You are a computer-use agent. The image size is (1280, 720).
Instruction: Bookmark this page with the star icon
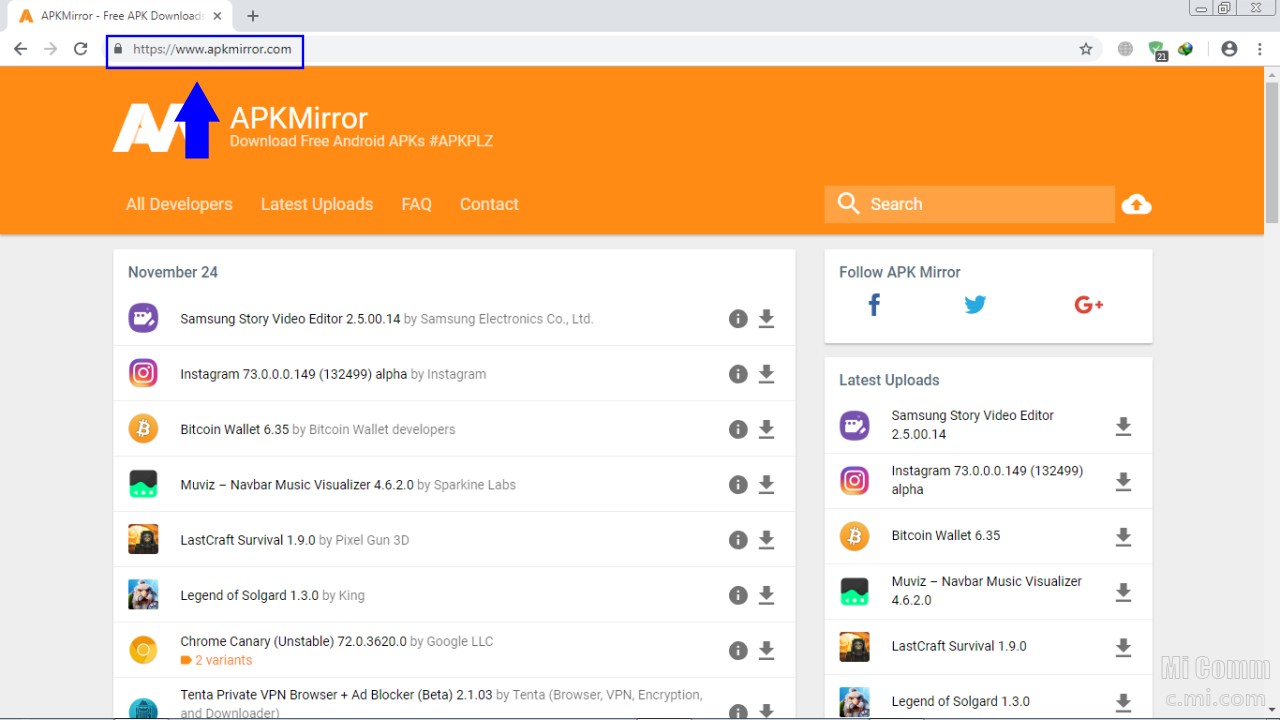point(1086,49)
